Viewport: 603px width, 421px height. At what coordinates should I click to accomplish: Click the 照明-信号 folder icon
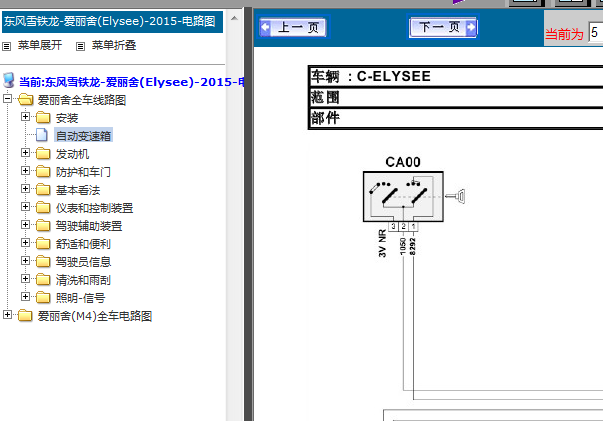(x=43, y=298)
